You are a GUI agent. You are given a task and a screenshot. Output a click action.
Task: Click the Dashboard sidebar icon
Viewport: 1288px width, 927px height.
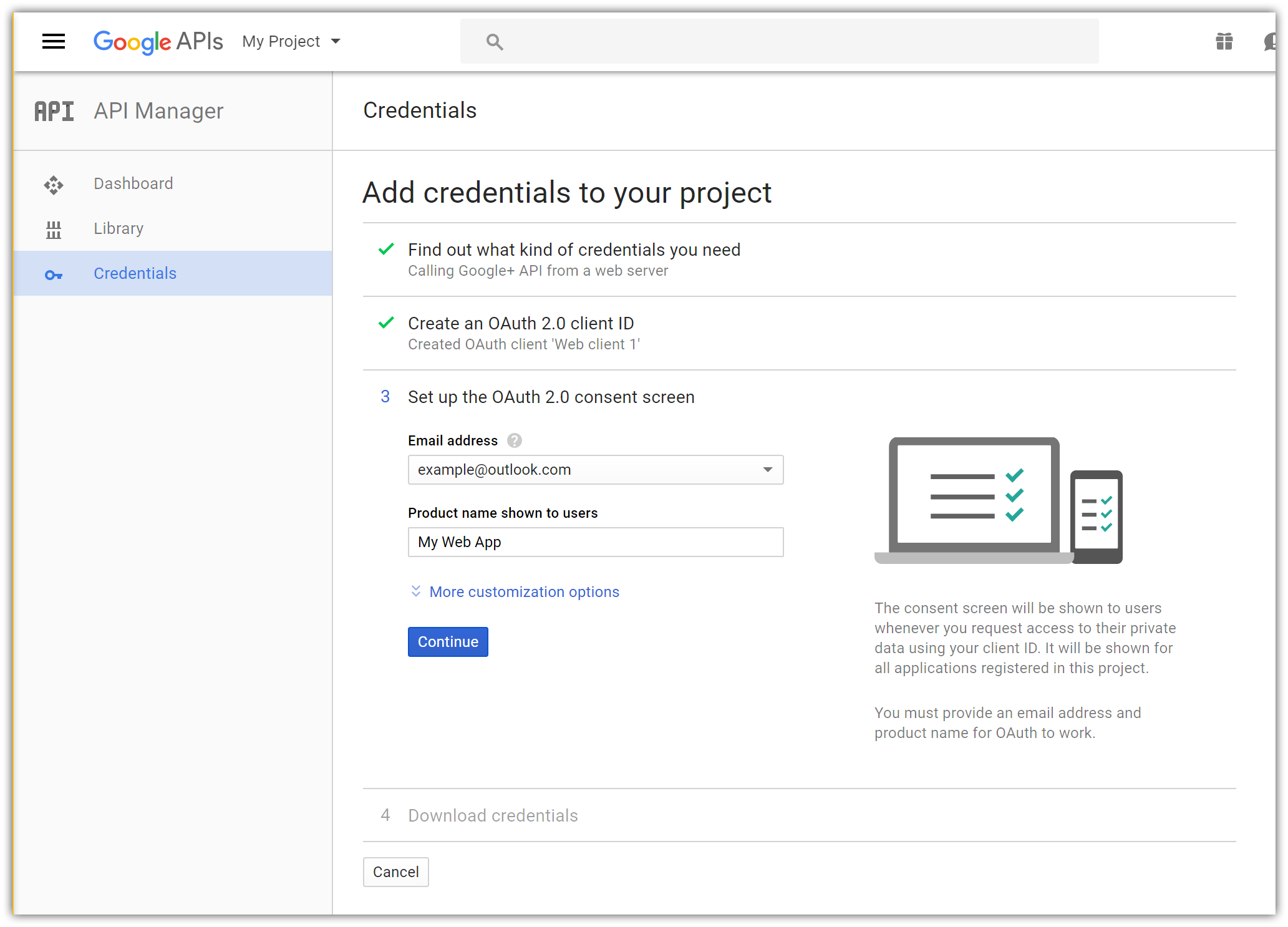pos(54,185)
